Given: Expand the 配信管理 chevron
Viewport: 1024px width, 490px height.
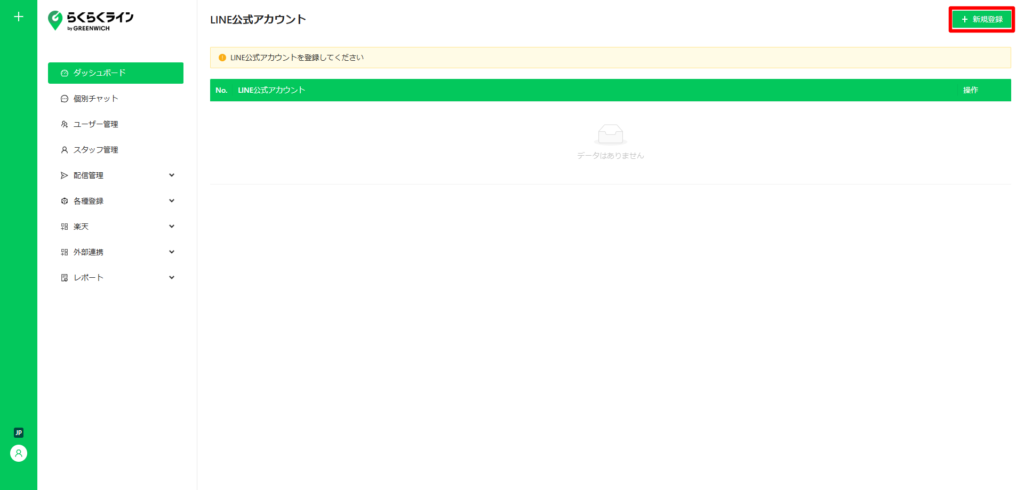Looking at the screenshot, I should coord(172,175).
